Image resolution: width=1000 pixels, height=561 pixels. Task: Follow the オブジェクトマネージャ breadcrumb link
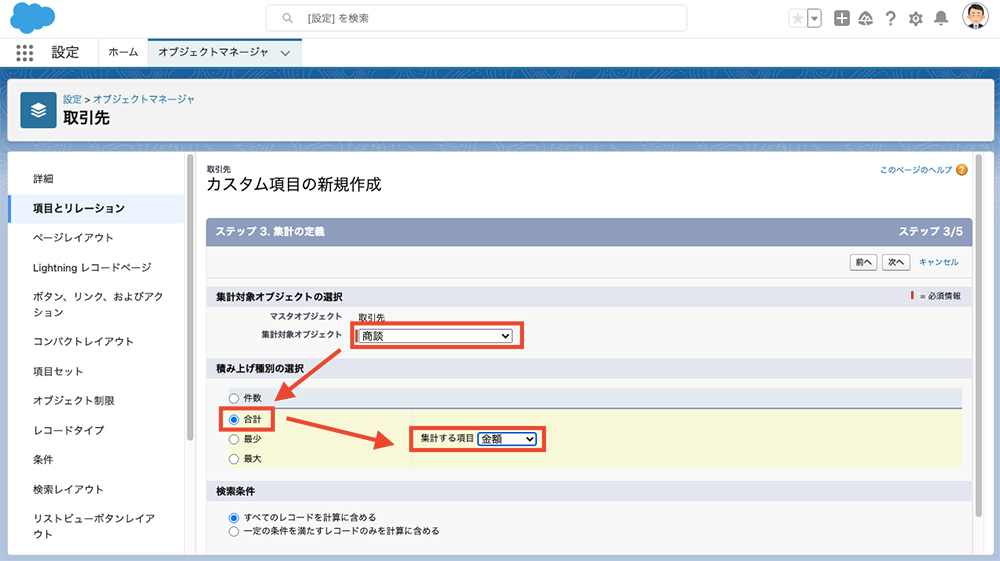coord(144,99)
